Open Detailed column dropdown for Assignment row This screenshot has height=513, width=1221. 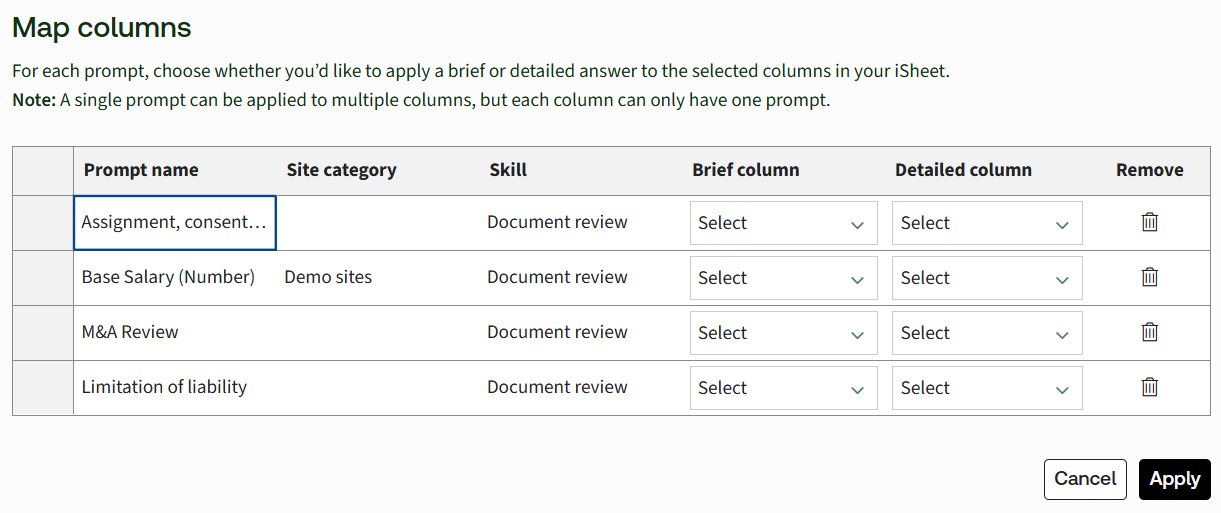pos(986,223)
